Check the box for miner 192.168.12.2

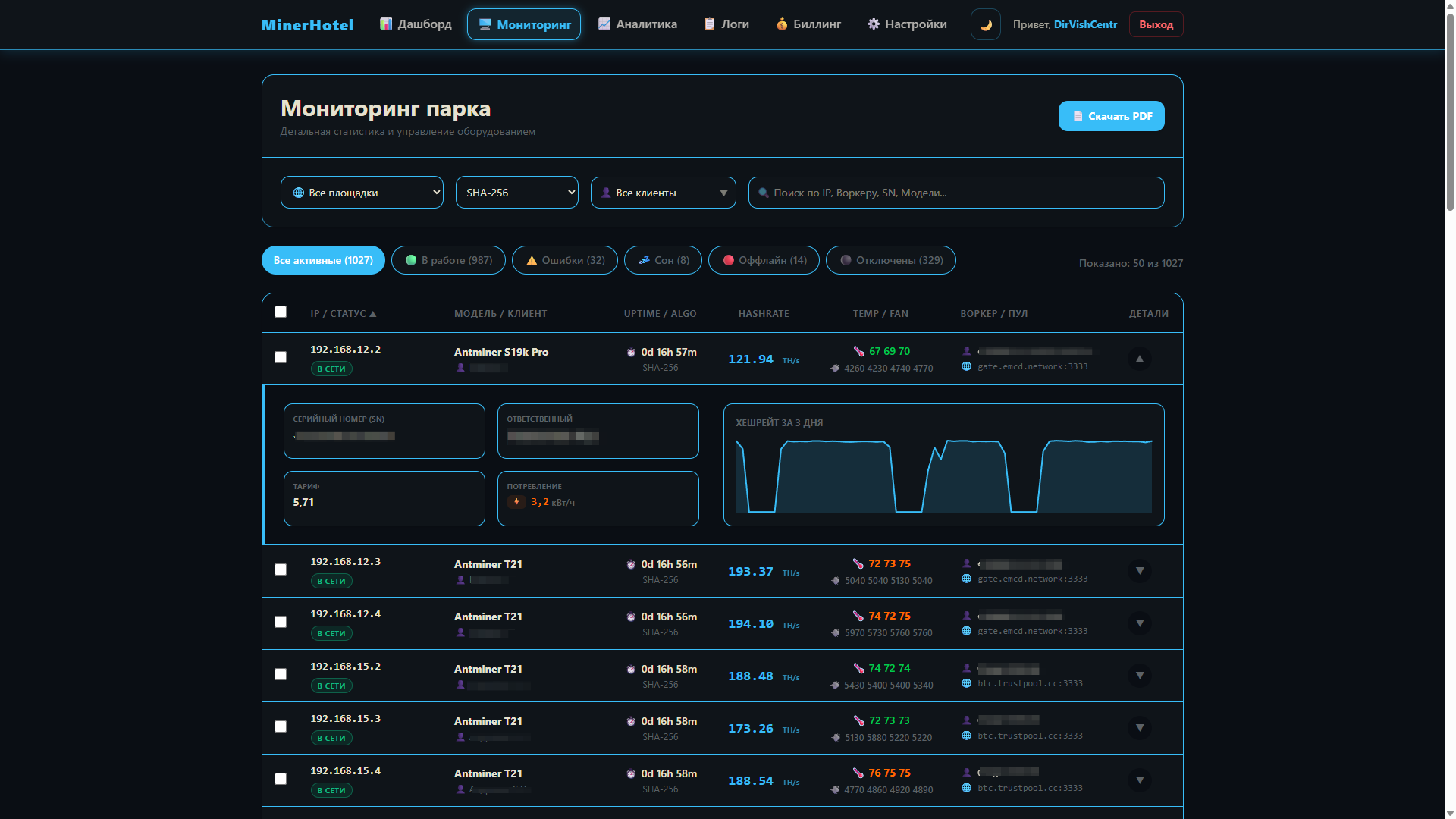[281, 357]
